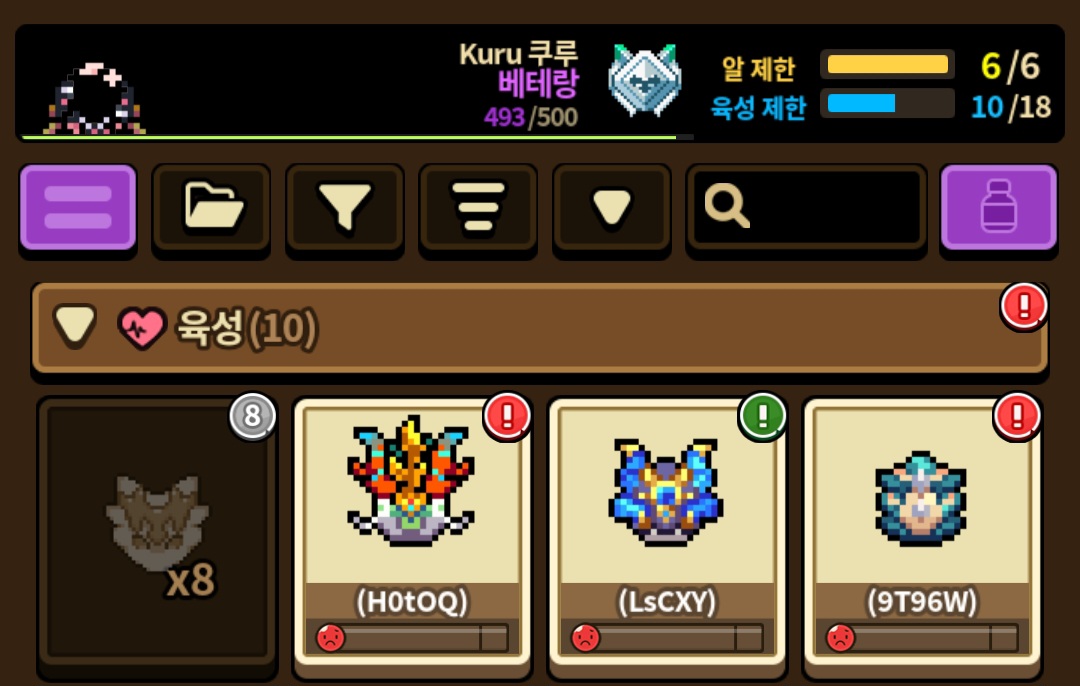Click the 육성(10) section header
1080x686 pixels.
pyautogui.click(x=540, y=328)
